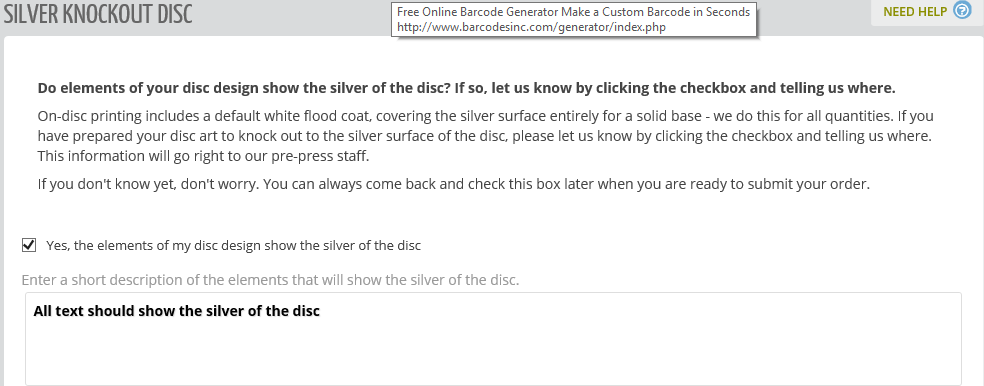Viewport: 984px width, 386px height.
Task: Click the 'pre-press staff' sentence line
Action: coord(203,156)
